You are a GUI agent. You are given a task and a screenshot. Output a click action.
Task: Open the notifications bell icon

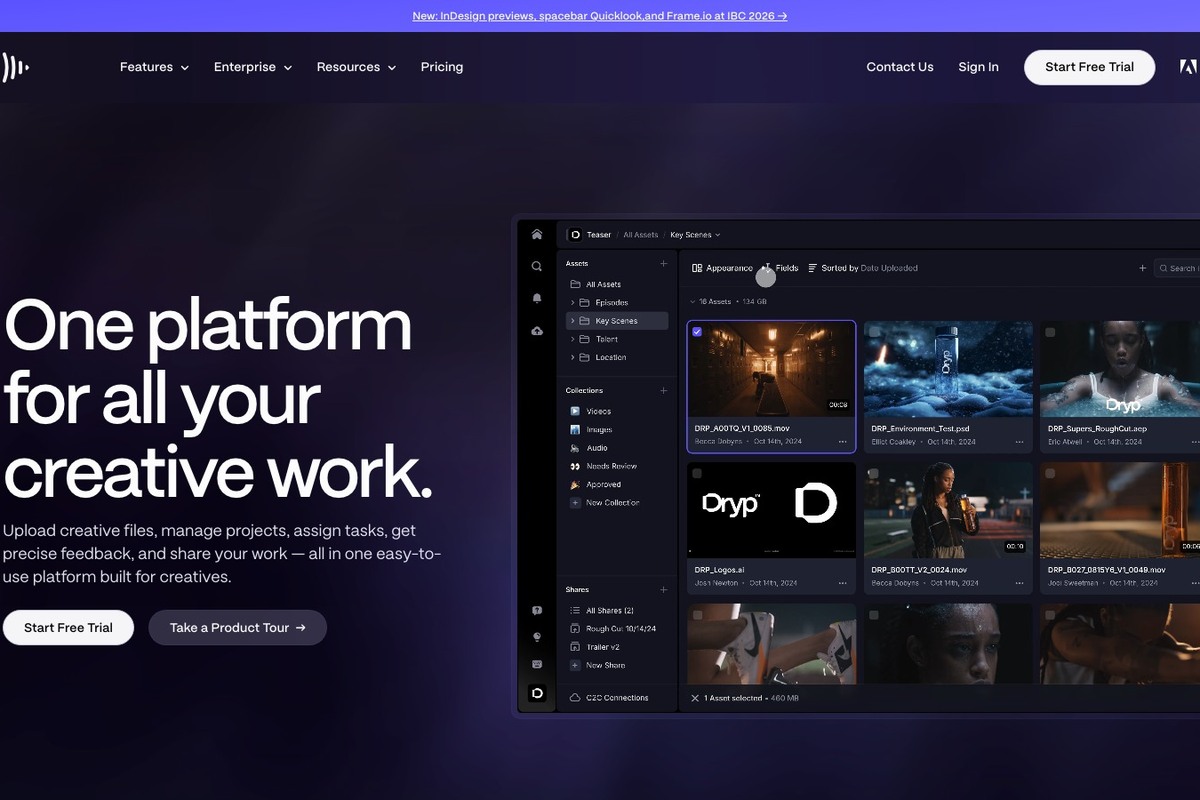537,298
